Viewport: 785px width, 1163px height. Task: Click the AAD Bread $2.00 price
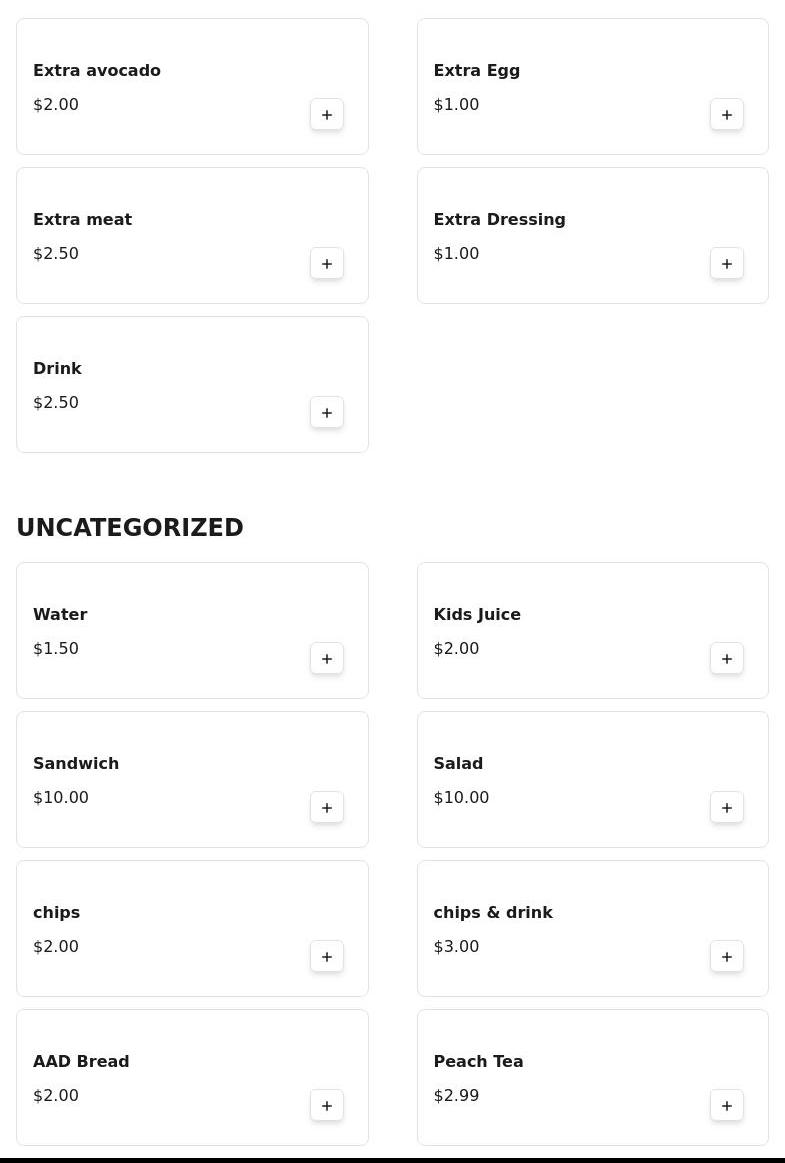coord(56,1096)
